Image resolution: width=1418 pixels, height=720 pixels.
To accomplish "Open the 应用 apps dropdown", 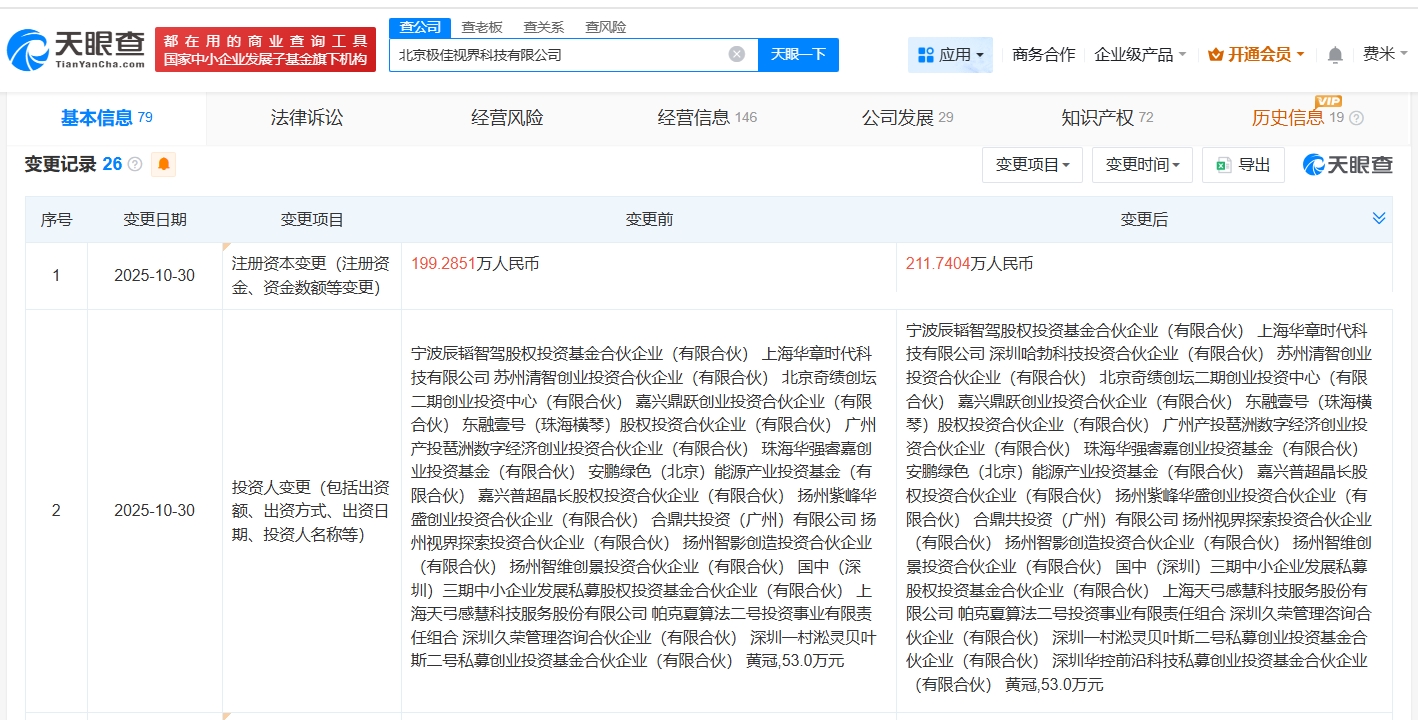I will [950, 54].
